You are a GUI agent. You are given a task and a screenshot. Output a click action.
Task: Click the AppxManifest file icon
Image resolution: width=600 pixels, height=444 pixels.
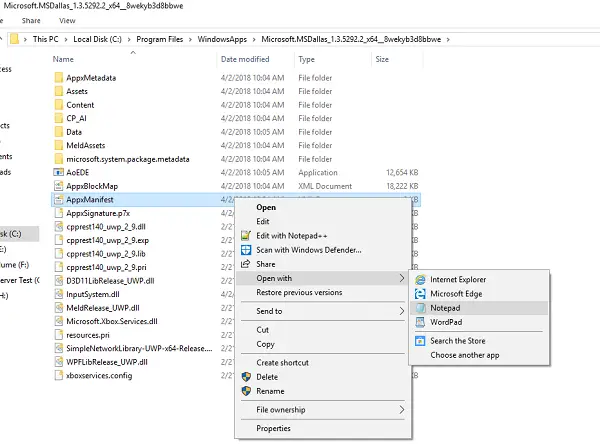[x=59, y=199]
